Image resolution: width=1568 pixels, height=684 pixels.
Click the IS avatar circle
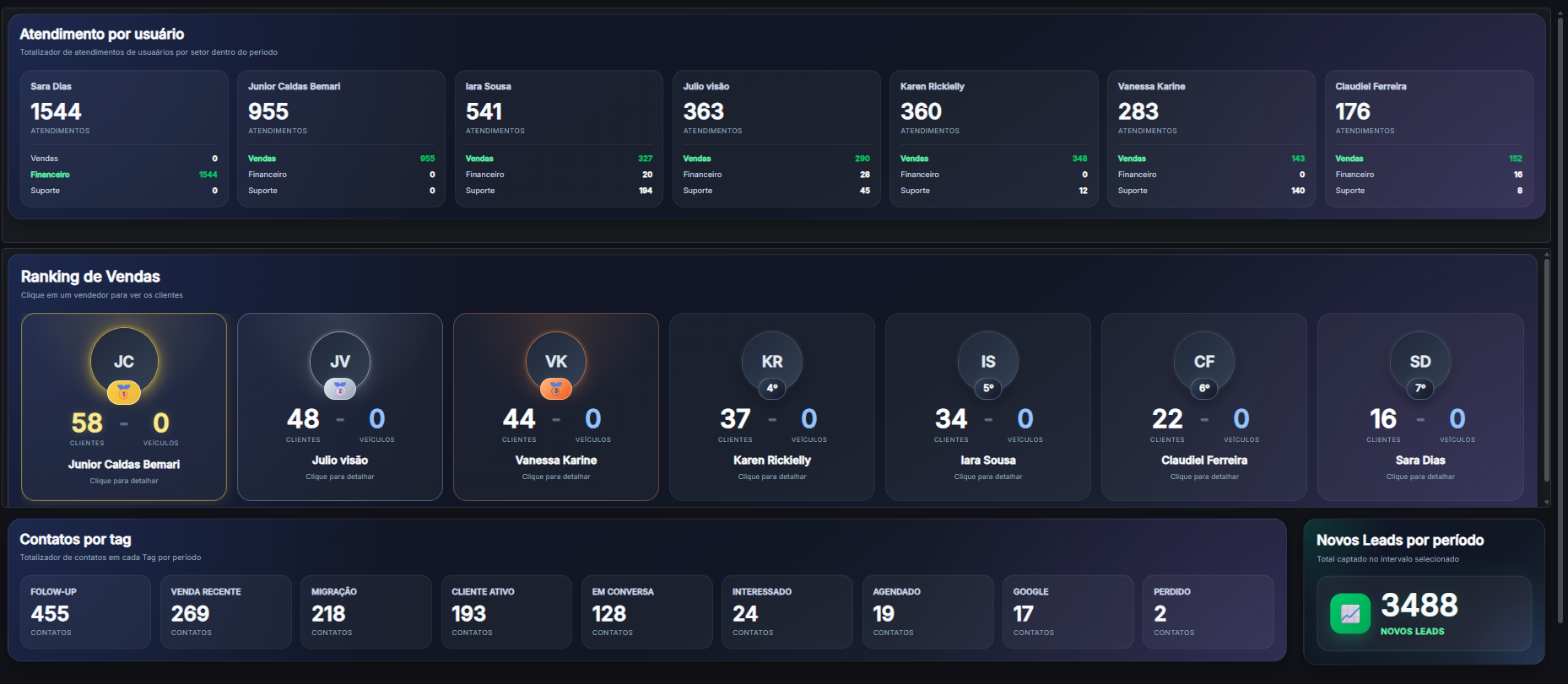point(988,362)
